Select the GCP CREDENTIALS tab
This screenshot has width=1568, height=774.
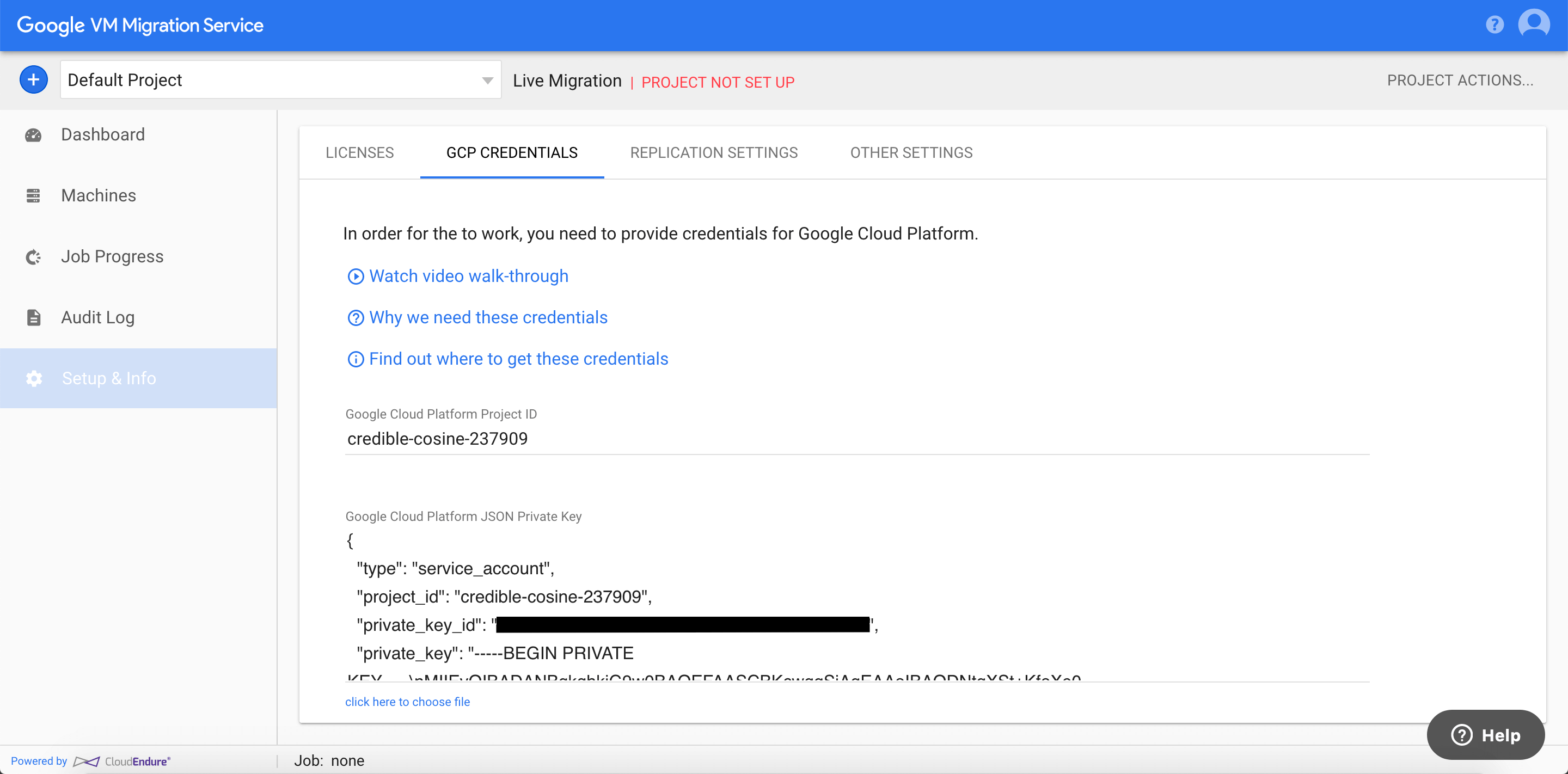(512, 153)
